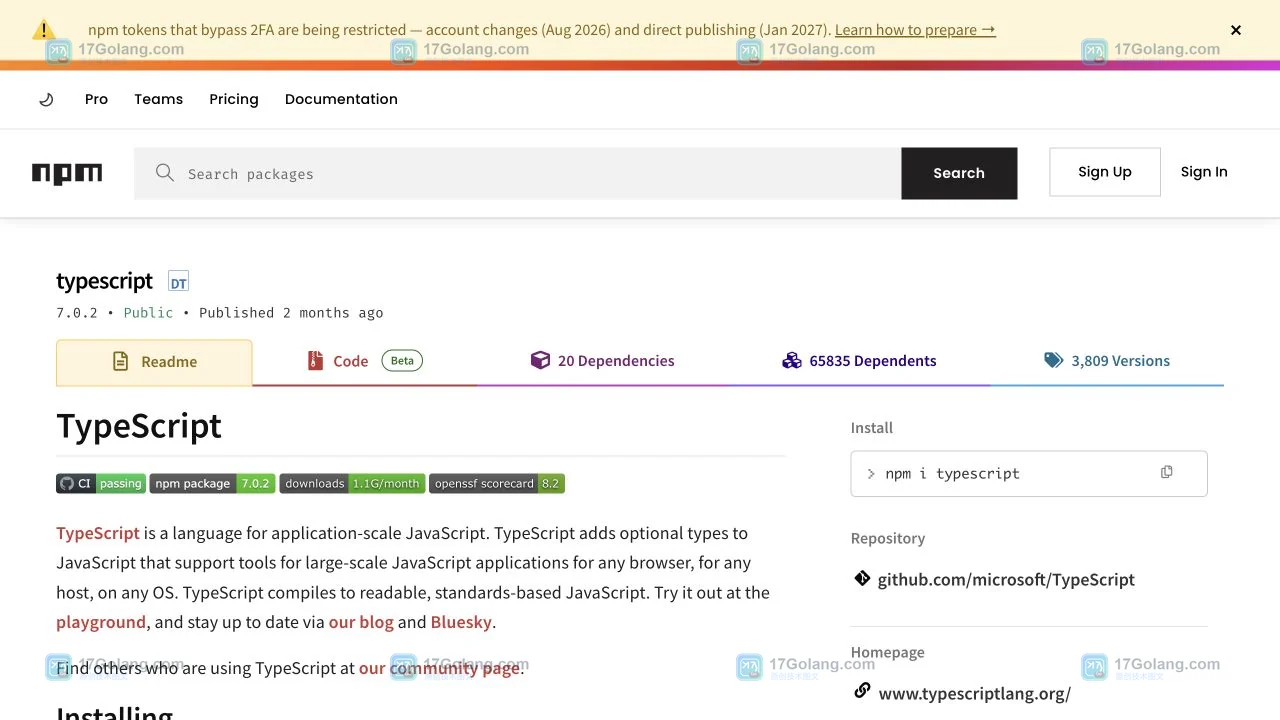
Task: Click the downloads 1.1G/month badge
Action: click(x=352, y=483)
